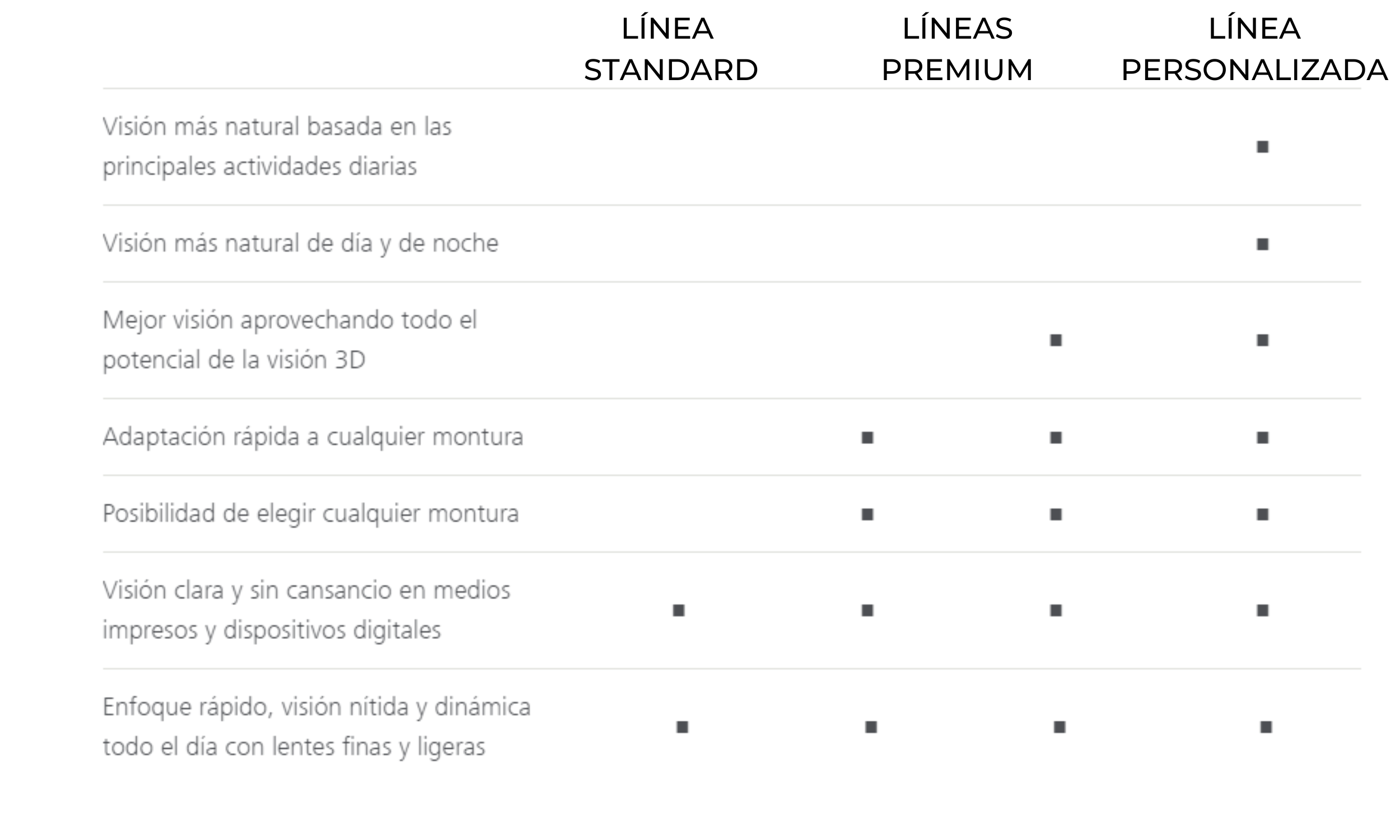Click the Personalizada marker in the 'Posibilidad de elegir' row
Screen dimensions: 1400x840
point(1262,515)
